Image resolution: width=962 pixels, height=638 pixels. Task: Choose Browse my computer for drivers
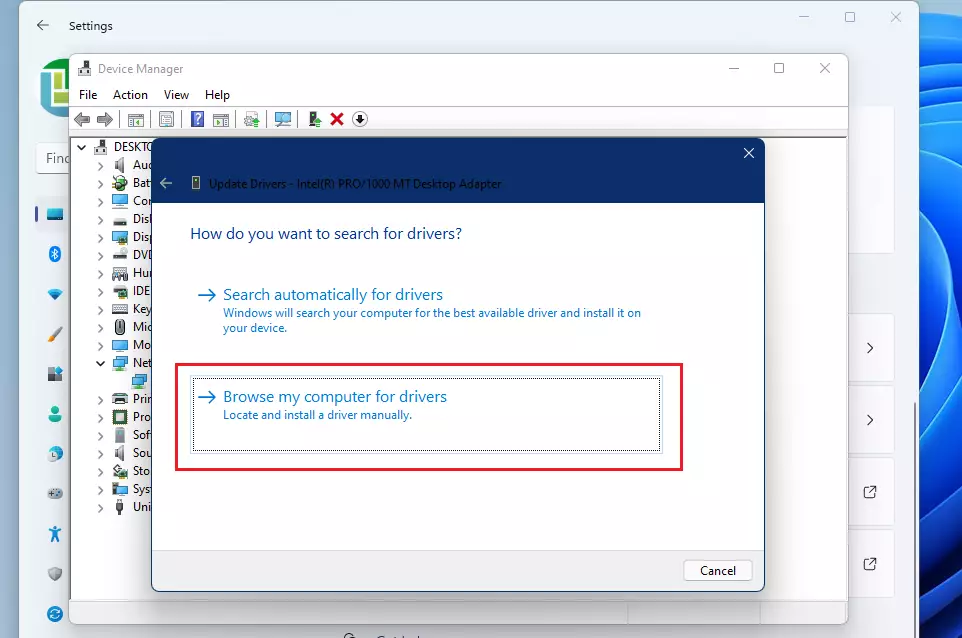(x=426, y=414)
